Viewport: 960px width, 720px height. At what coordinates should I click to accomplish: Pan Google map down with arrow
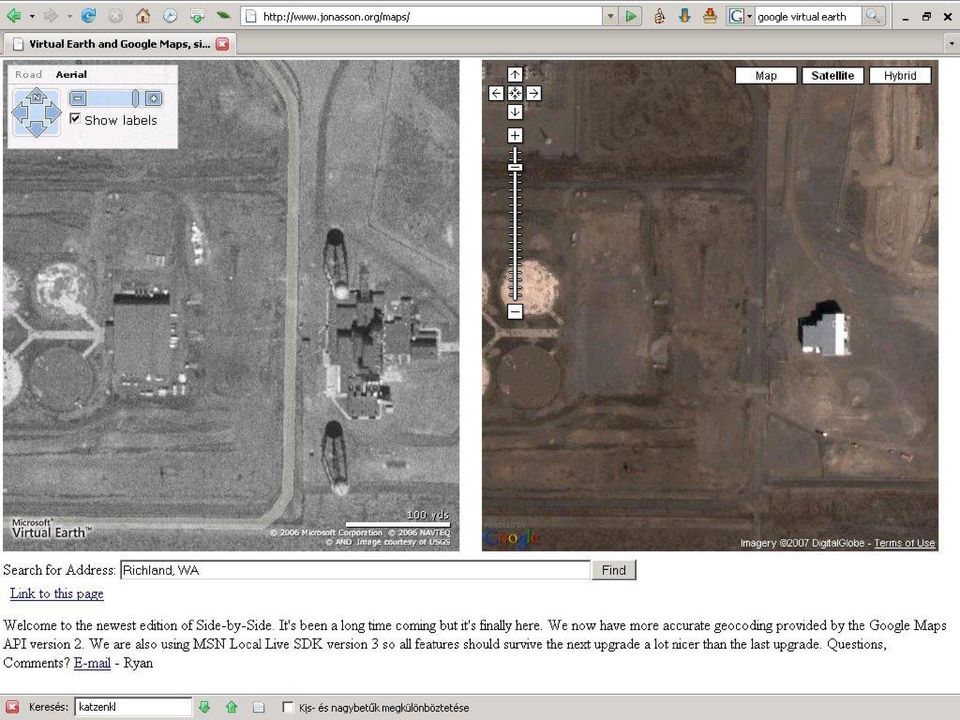pos(515,112)
